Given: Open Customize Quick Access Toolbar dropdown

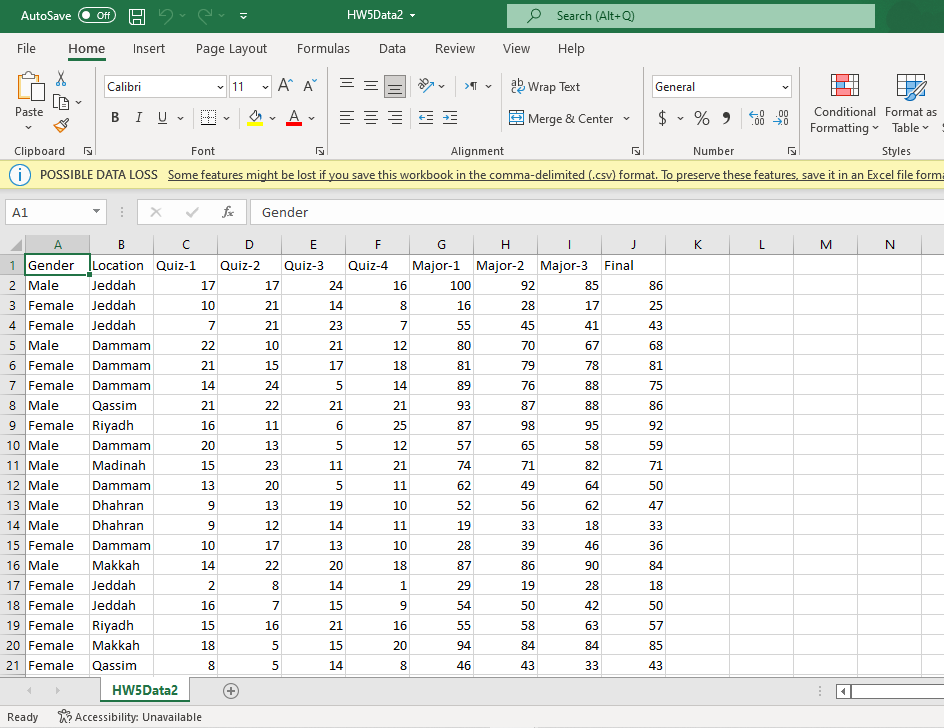Looking at the screenshot, I should [x=243, y=16].
